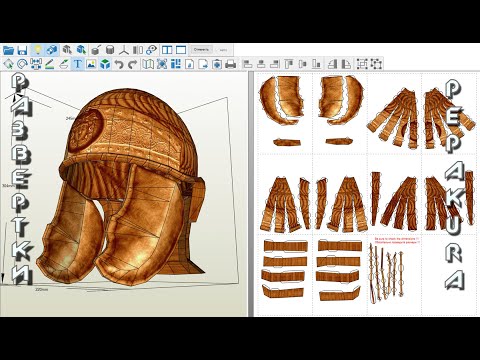The image size is (480, 360).
Task: Rotate selected parts counterclockwise
Action: [333, 64]
